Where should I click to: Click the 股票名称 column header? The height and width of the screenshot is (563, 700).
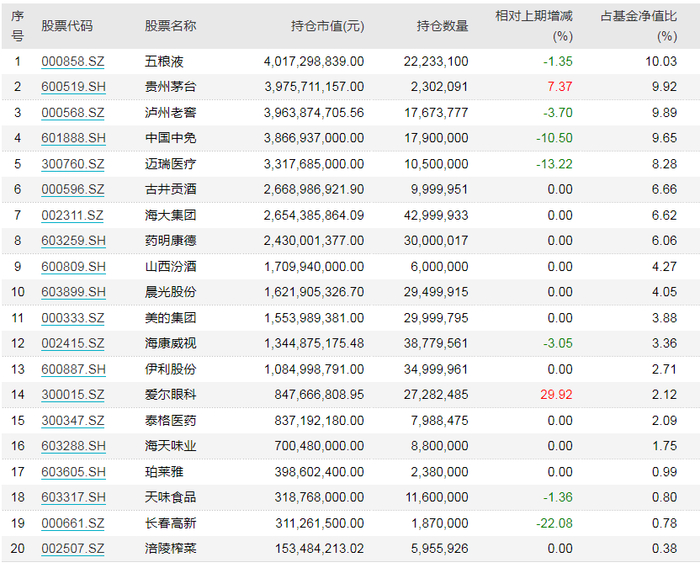click(x=171, y=26)
